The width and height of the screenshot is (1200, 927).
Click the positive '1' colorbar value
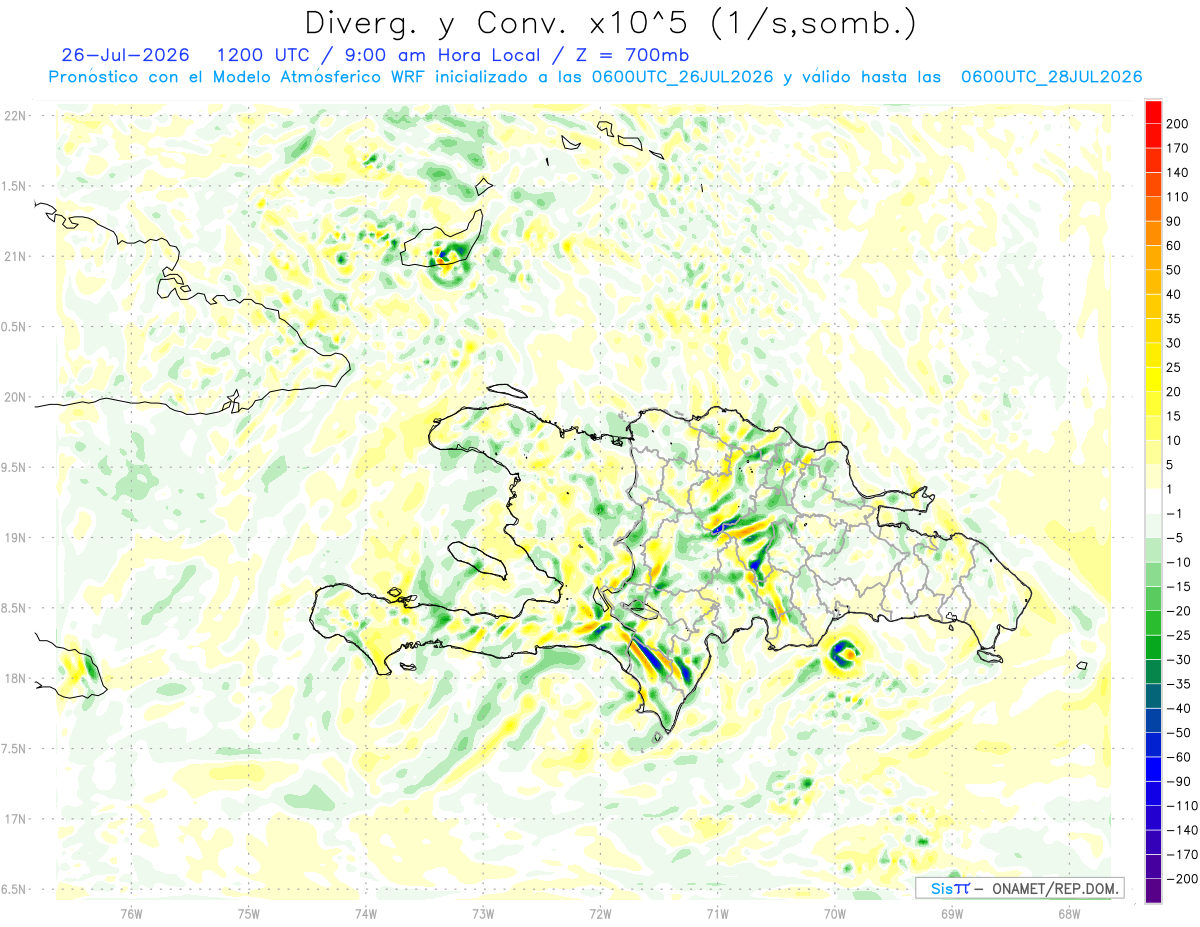click(1171, 489)
